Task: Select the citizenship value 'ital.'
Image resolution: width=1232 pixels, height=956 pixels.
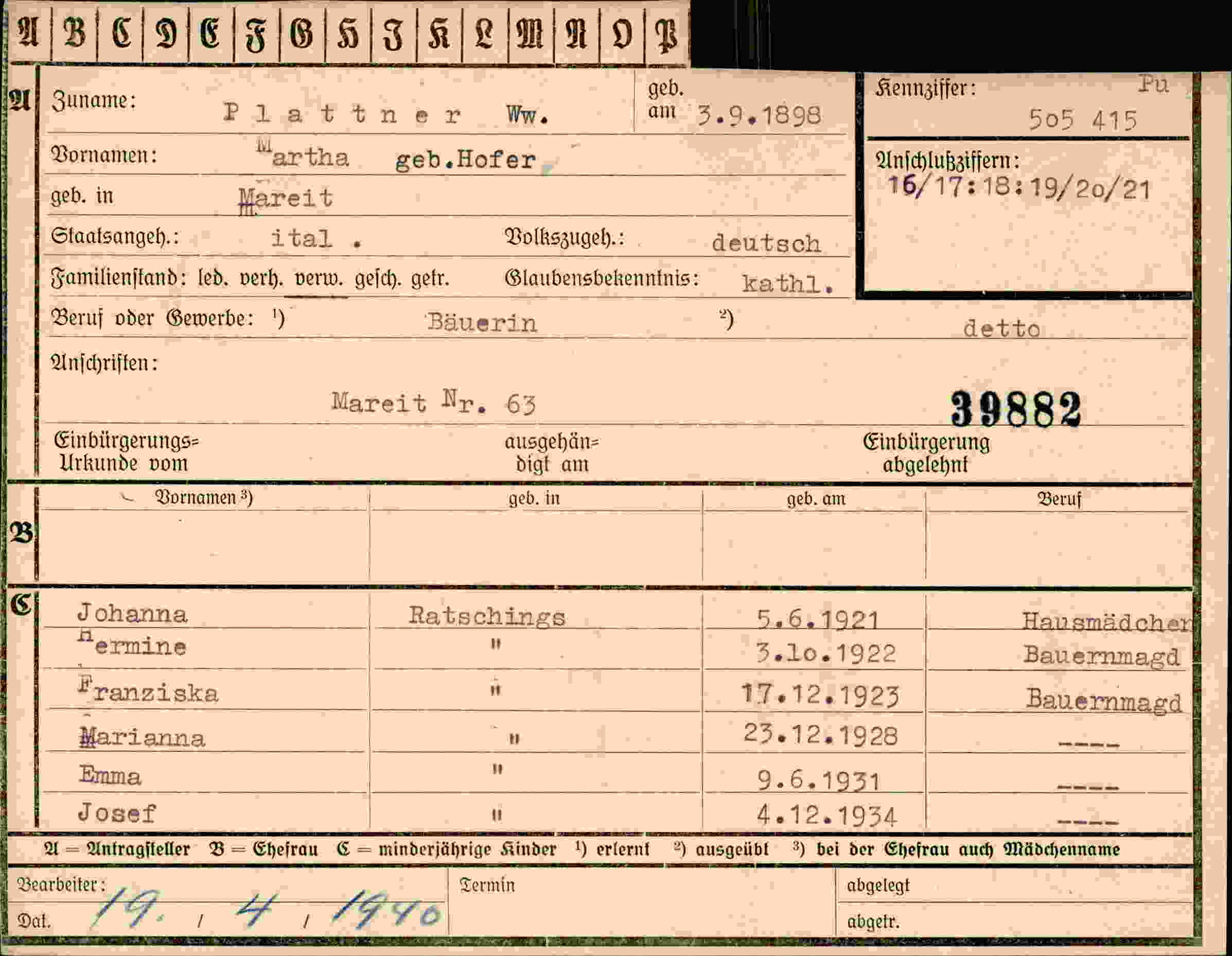Action: tap(316, 239)
